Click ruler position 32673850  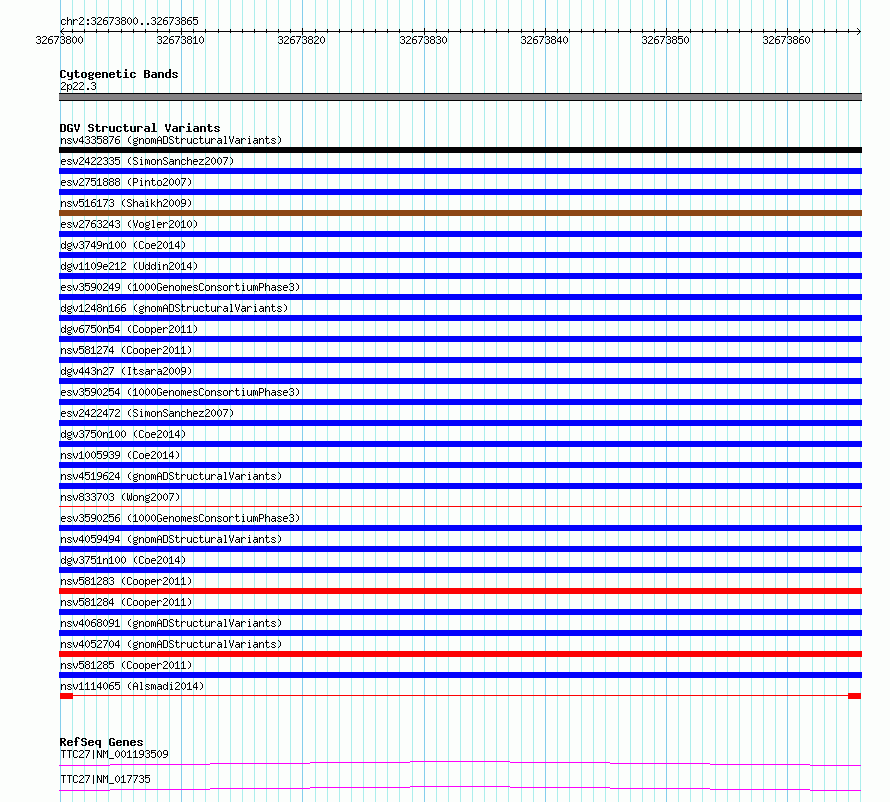click(665, 40)
